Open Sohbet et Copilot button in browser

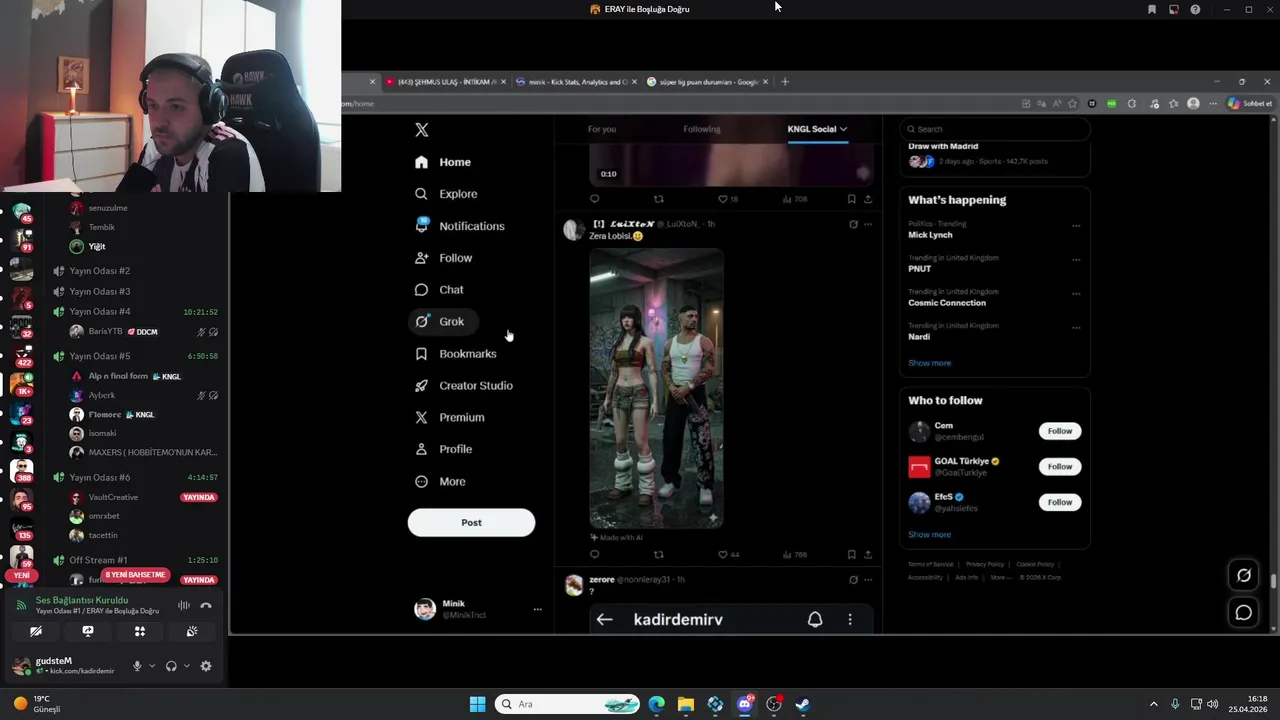tap(1250, 104)
